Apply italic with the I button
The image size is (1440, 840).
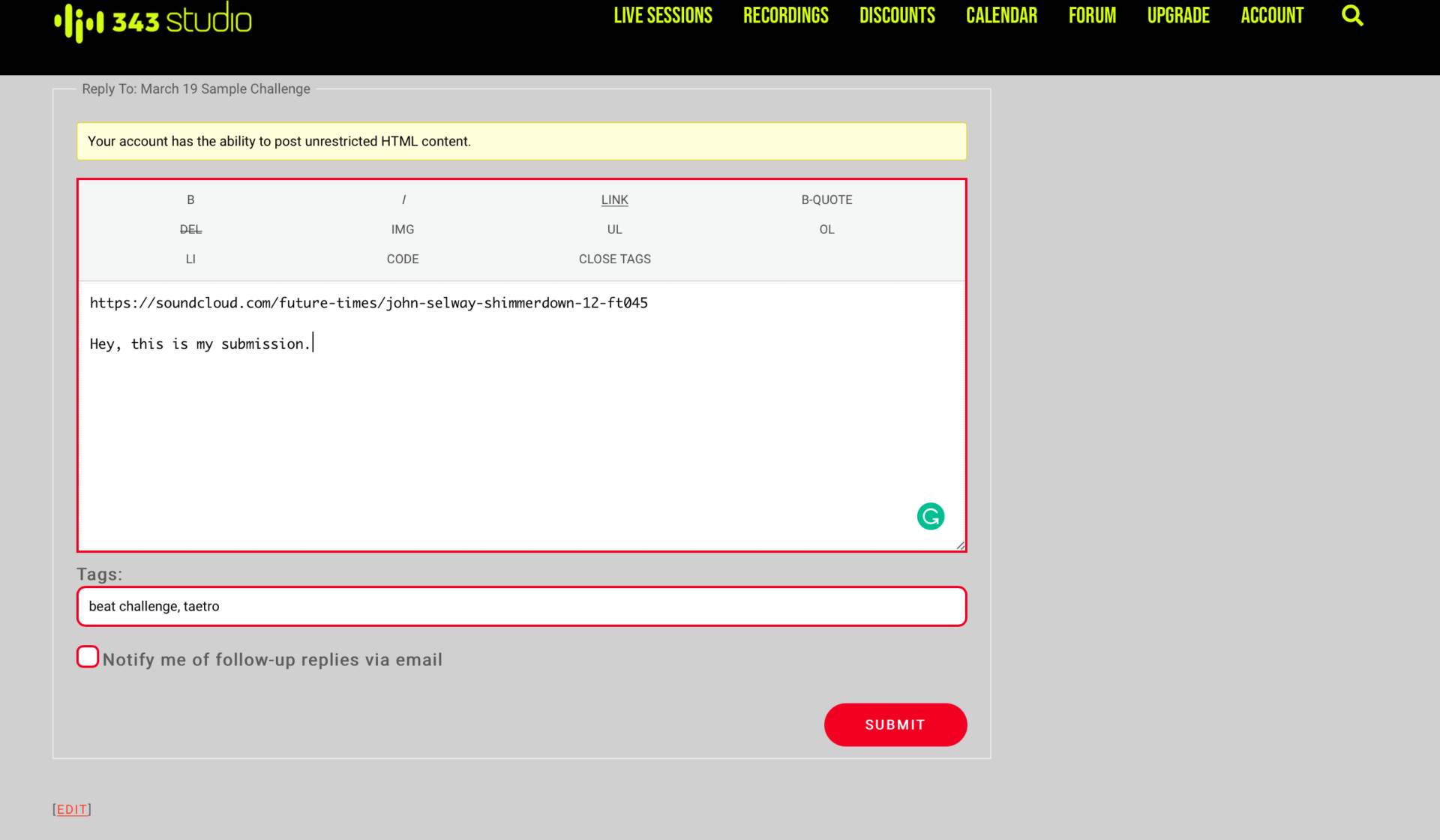coord(403,199)
